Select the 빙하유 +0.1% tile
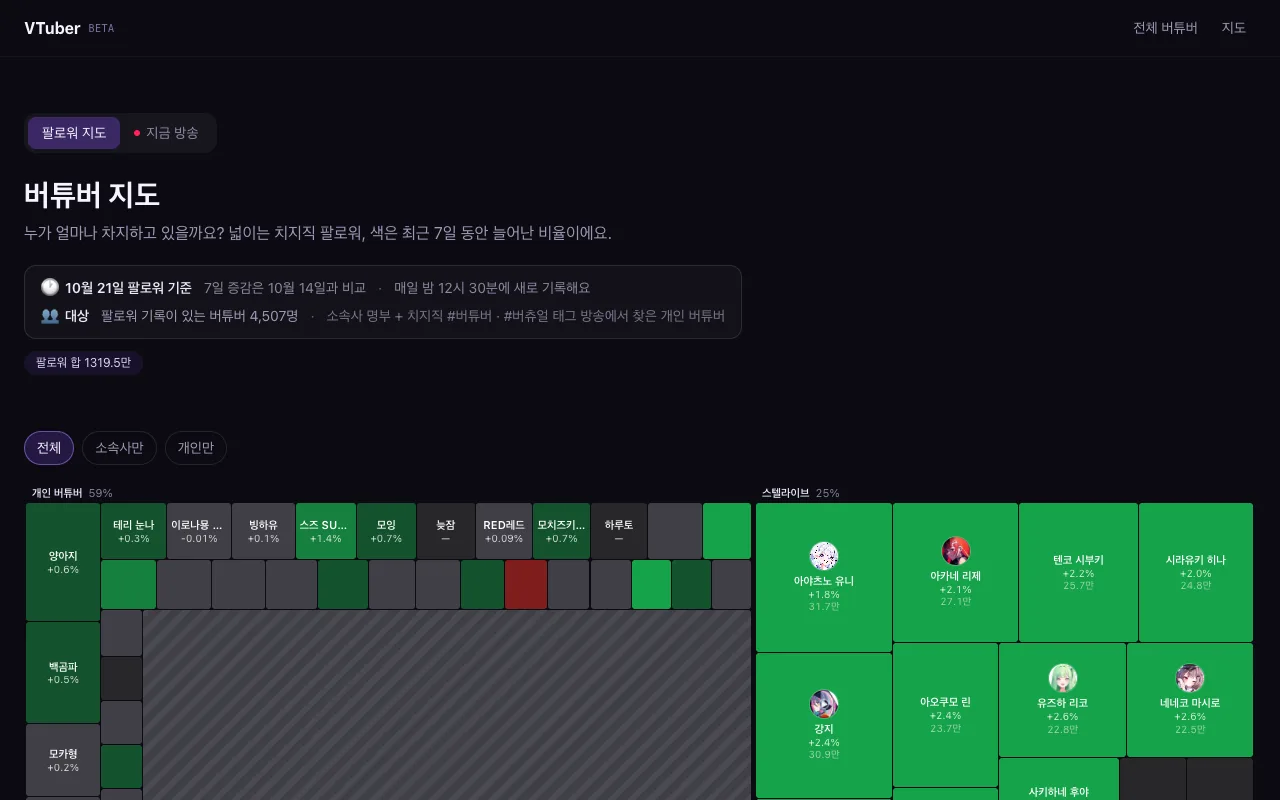 (264, 531)
